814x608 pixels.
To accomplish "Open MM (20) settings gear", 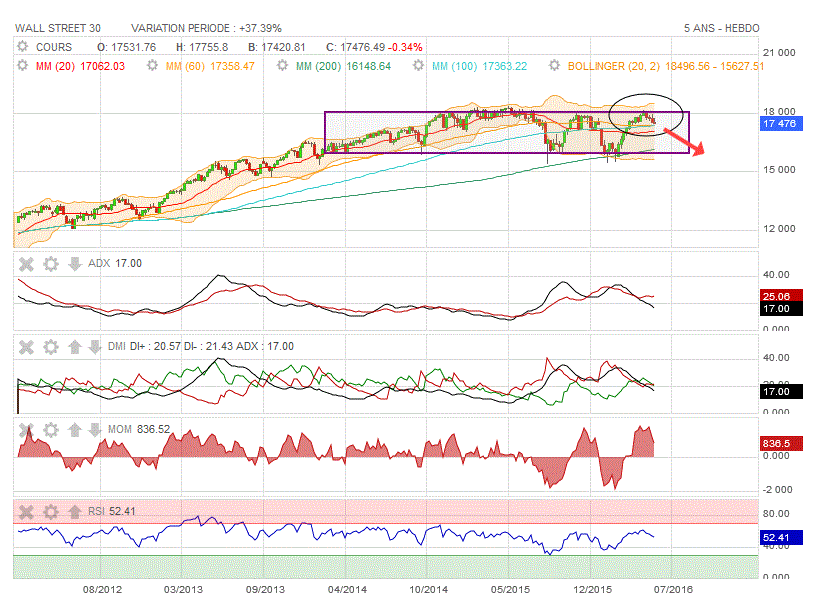I will (x=22, y=66).
